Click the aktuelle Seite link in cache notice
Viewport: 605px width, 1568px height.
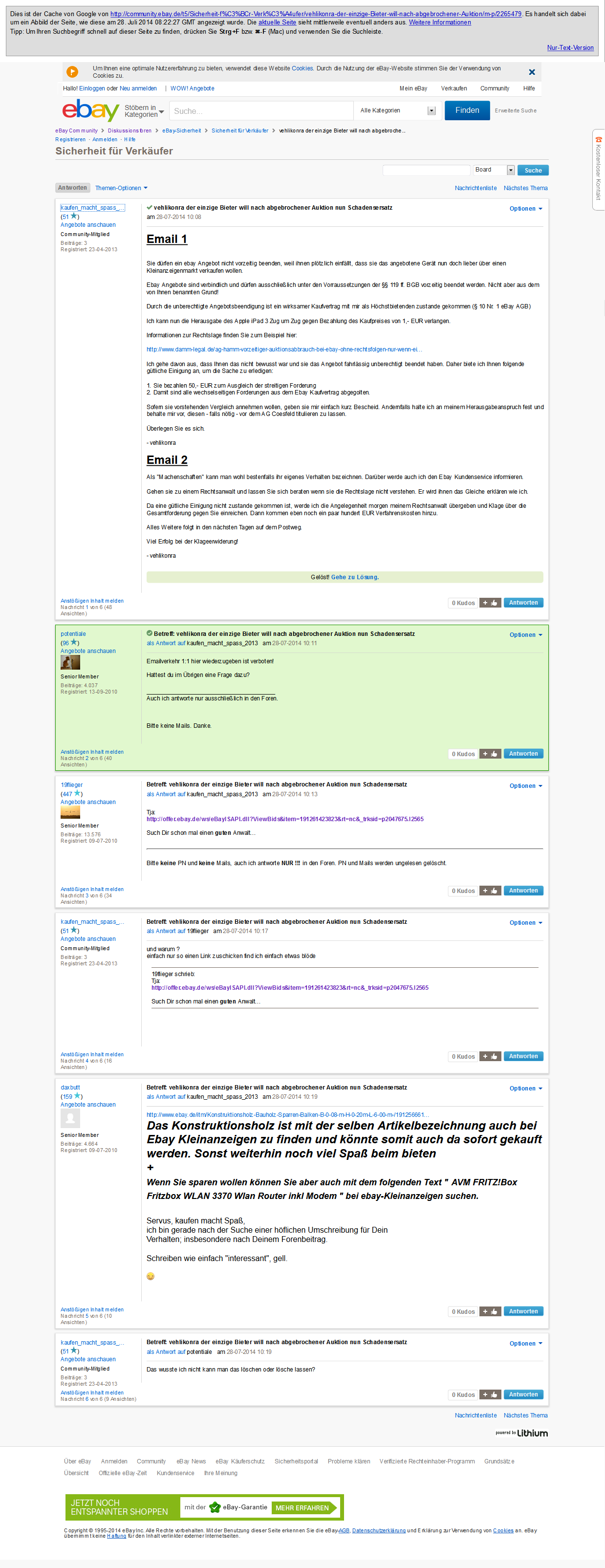click(x=278, y=22)
